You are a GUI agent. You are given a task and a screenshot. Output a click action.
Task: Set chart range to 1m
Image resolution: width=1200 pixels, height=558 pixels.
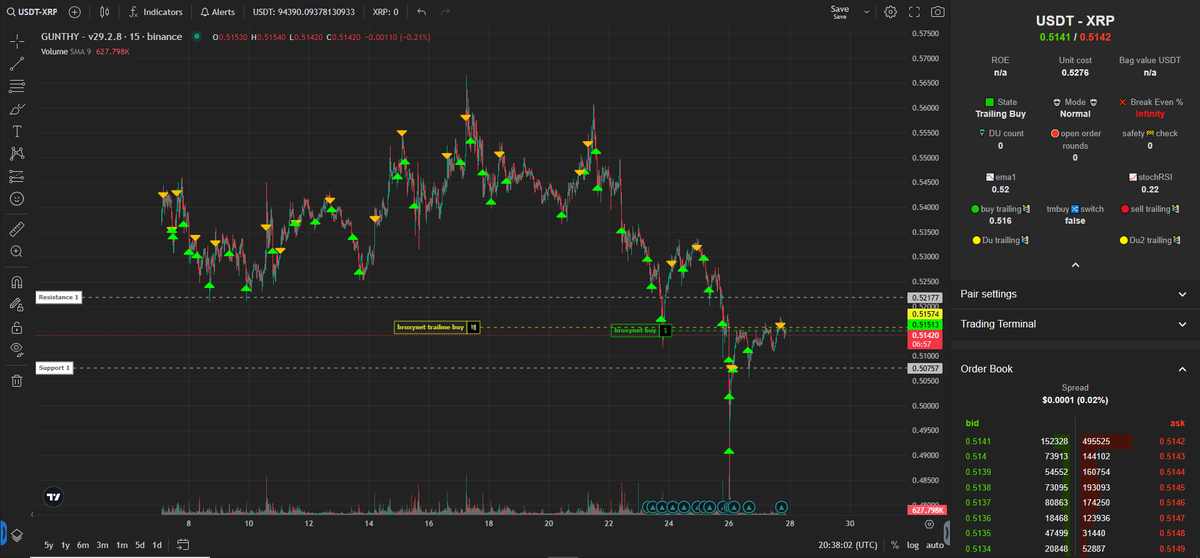pos(121,545)
